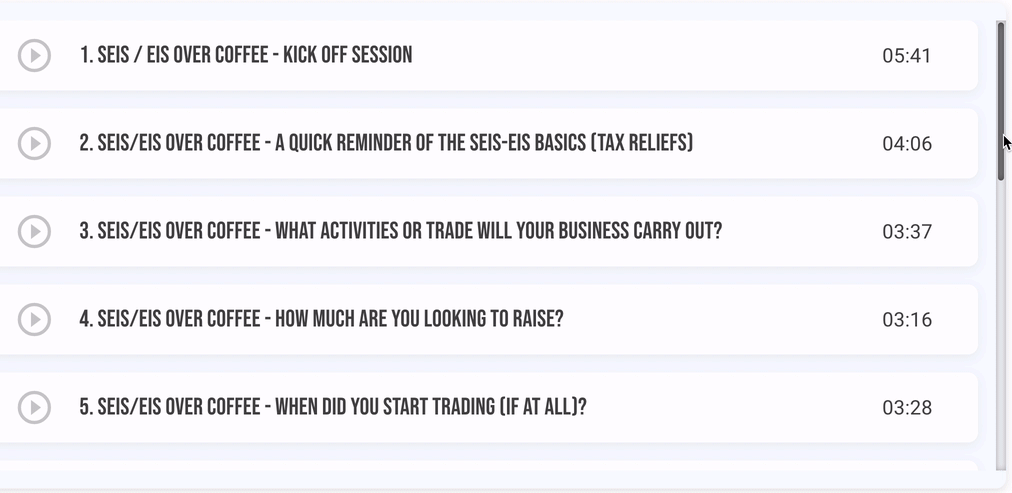Open "How much are you looking to raise?" title

[x=321, y=319]
